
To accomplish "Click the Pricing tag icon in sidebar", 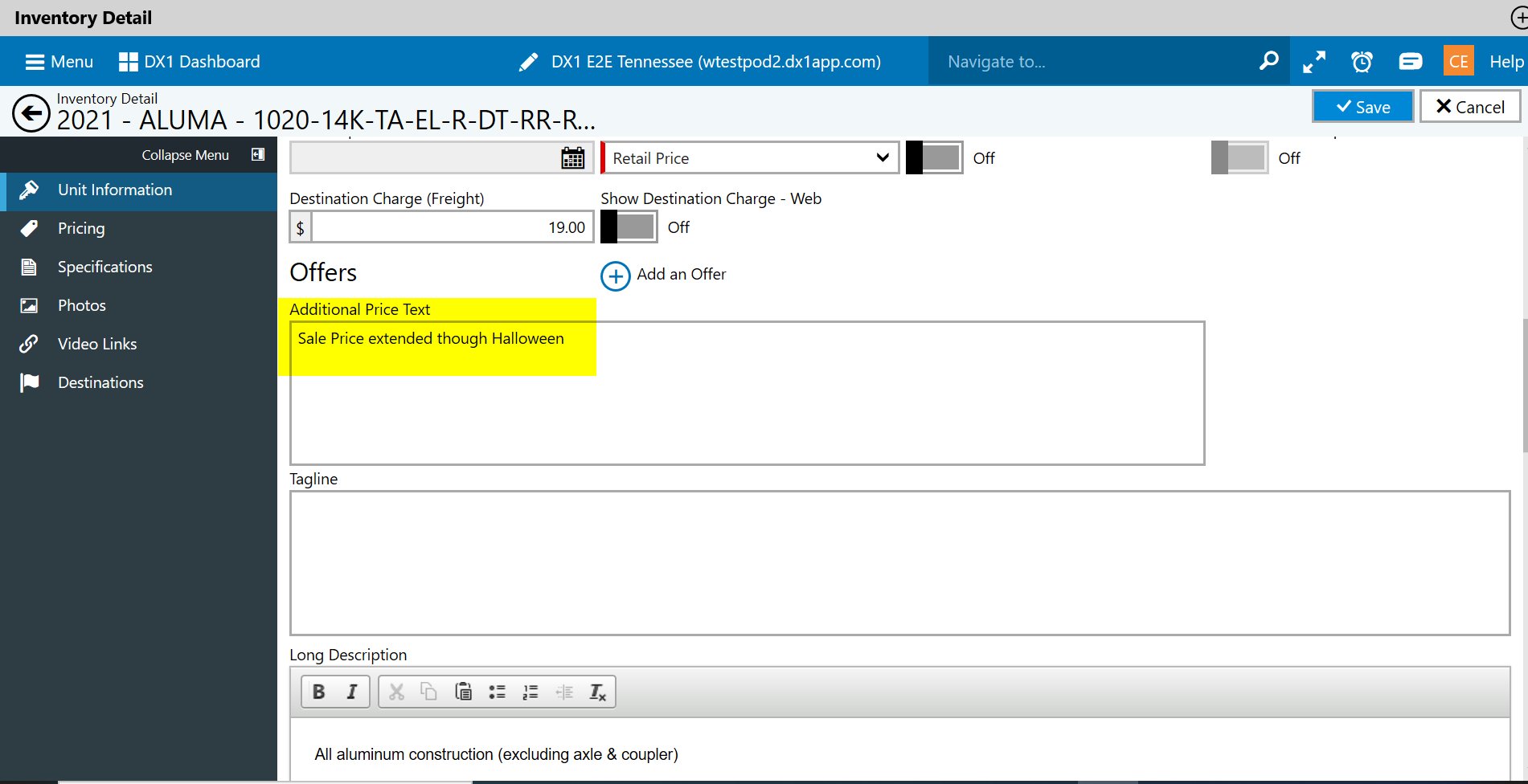I will point(29,229).
